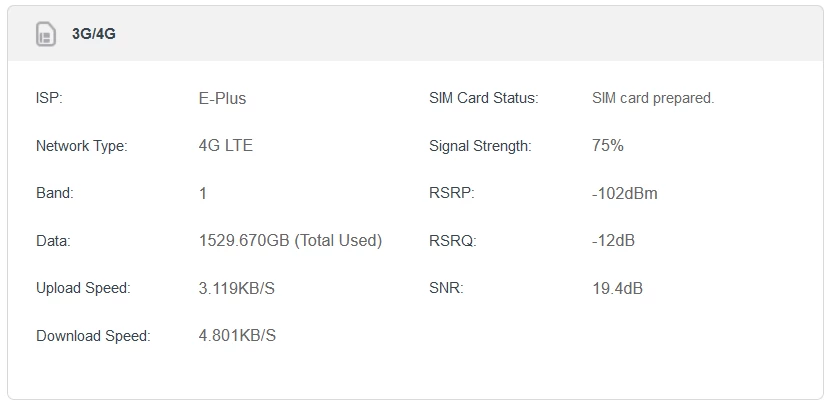
Task: Click the -102dBm RSRP value
Action: click(624, 193)
